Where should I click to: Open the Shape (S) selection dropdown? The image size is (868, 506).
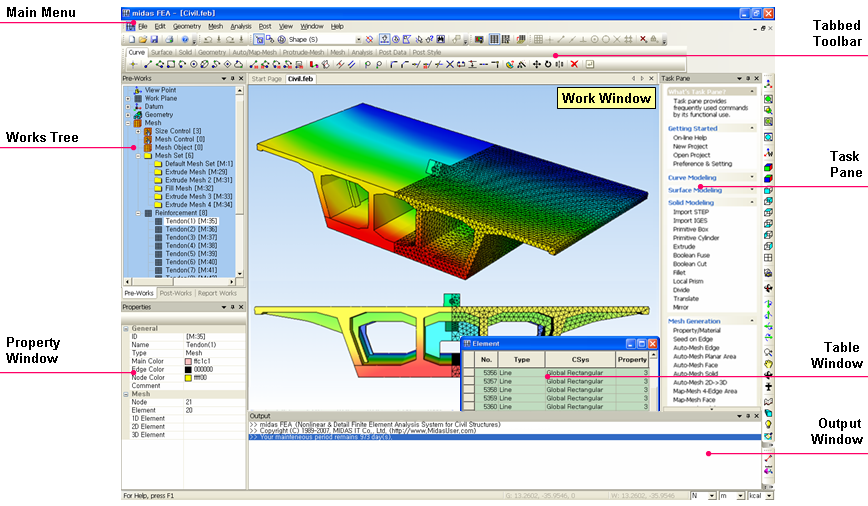358,39
